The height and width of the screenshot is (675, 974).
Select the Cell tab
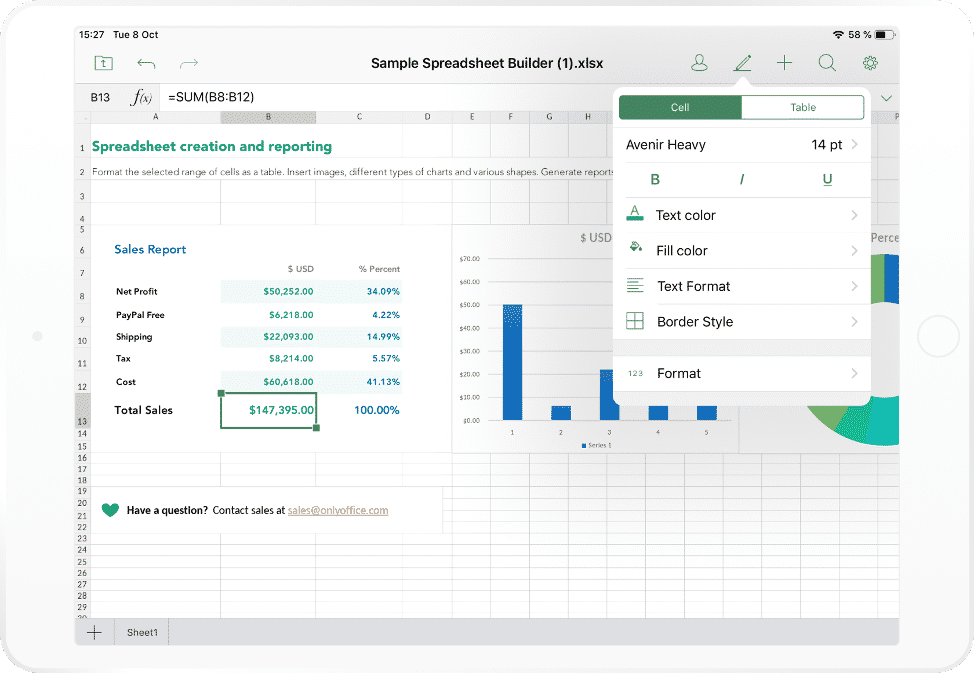pos(681,107)
